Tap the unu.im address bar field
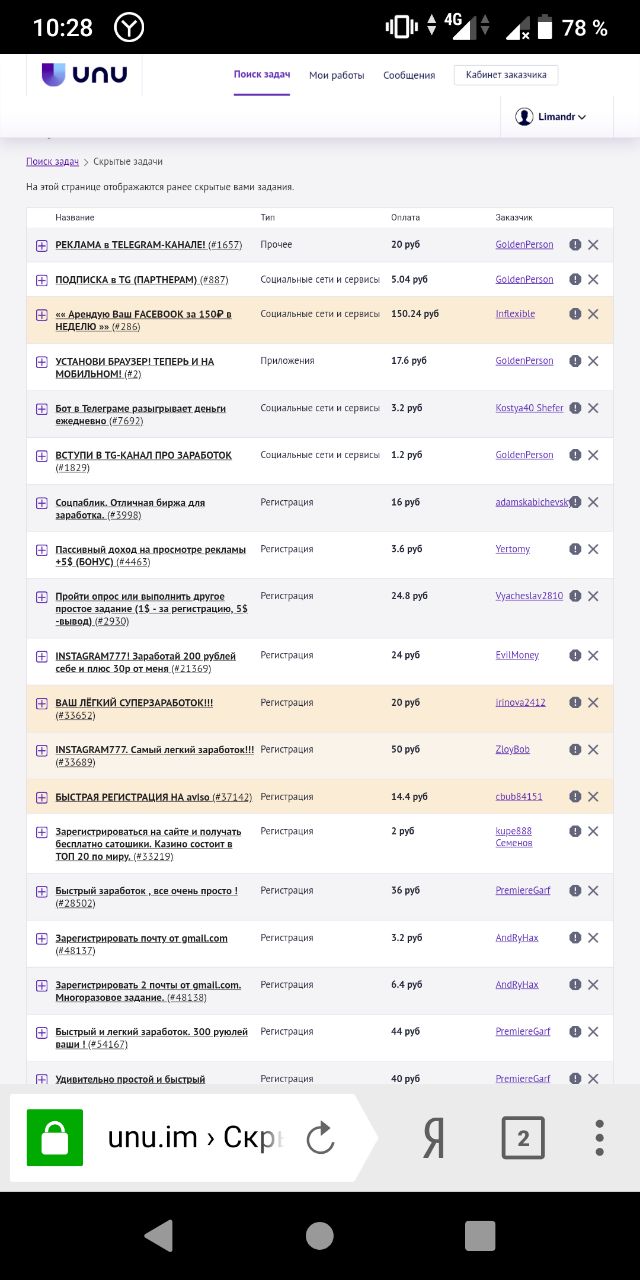This screenshot has height=1280, width=640. pyautogui.click(x=195, y=1138)
